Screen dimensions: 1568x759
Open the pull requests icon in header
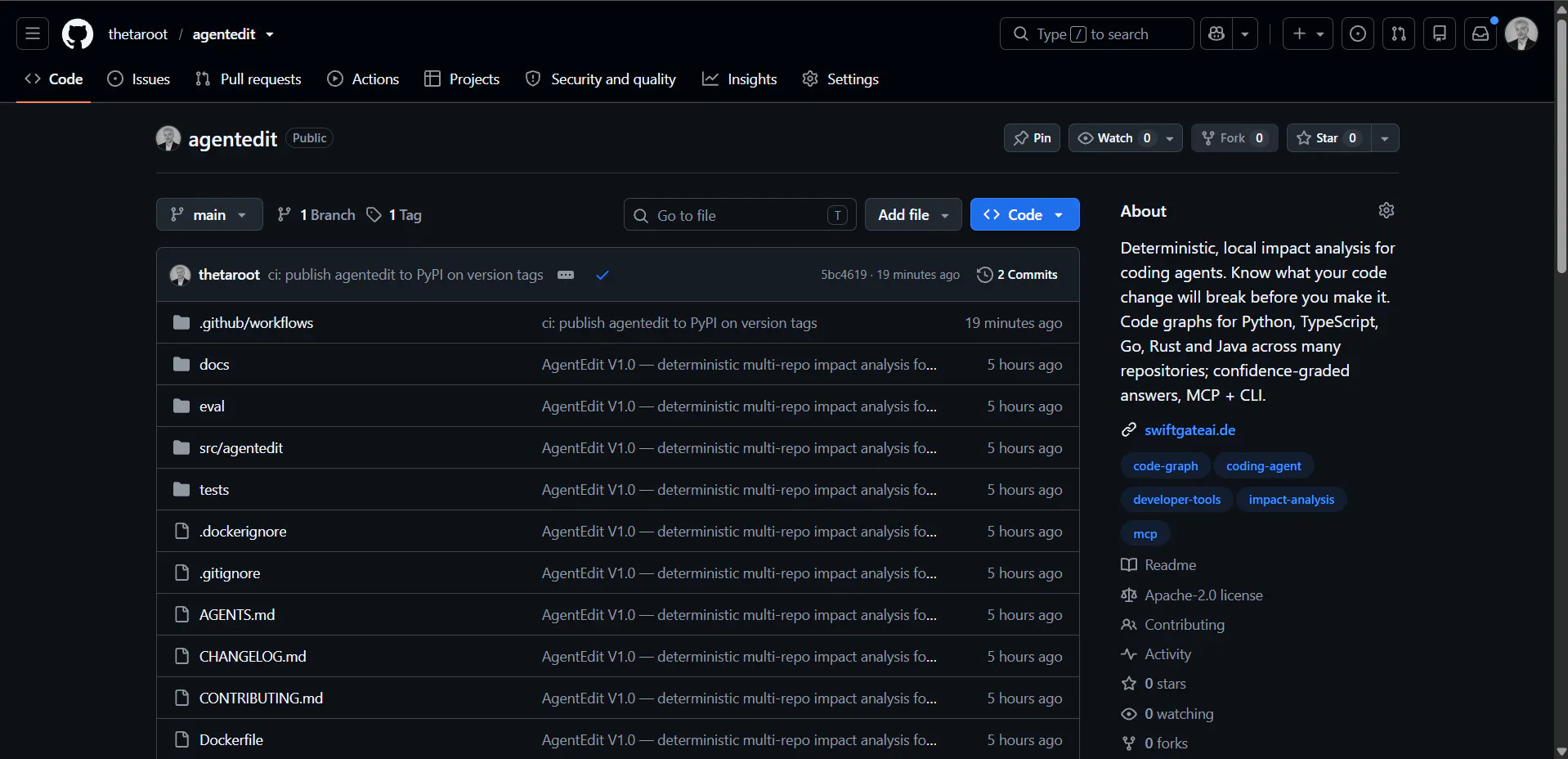(1399, 34)
